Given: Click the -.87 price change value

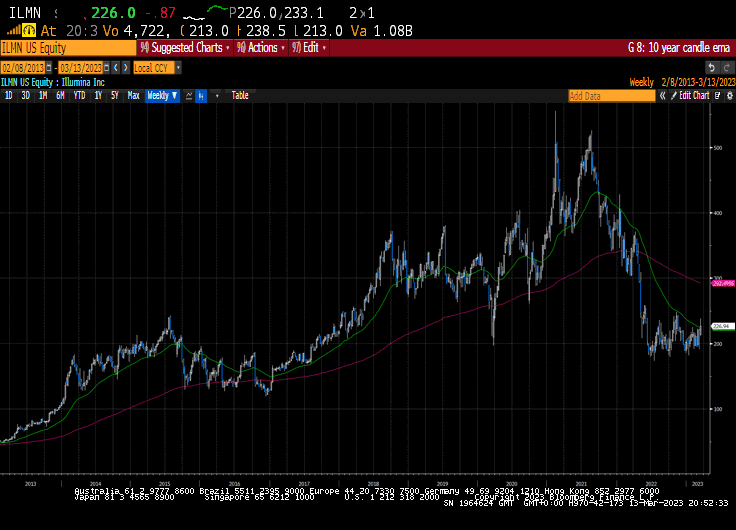Looking at the screenshot, I should click(161, 13).
